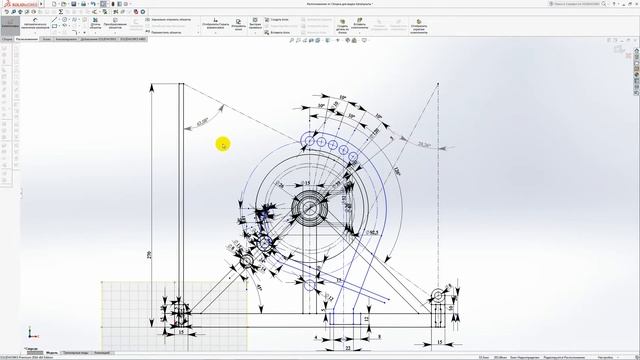Click the Print icon in the top bar

pos(83,4)
